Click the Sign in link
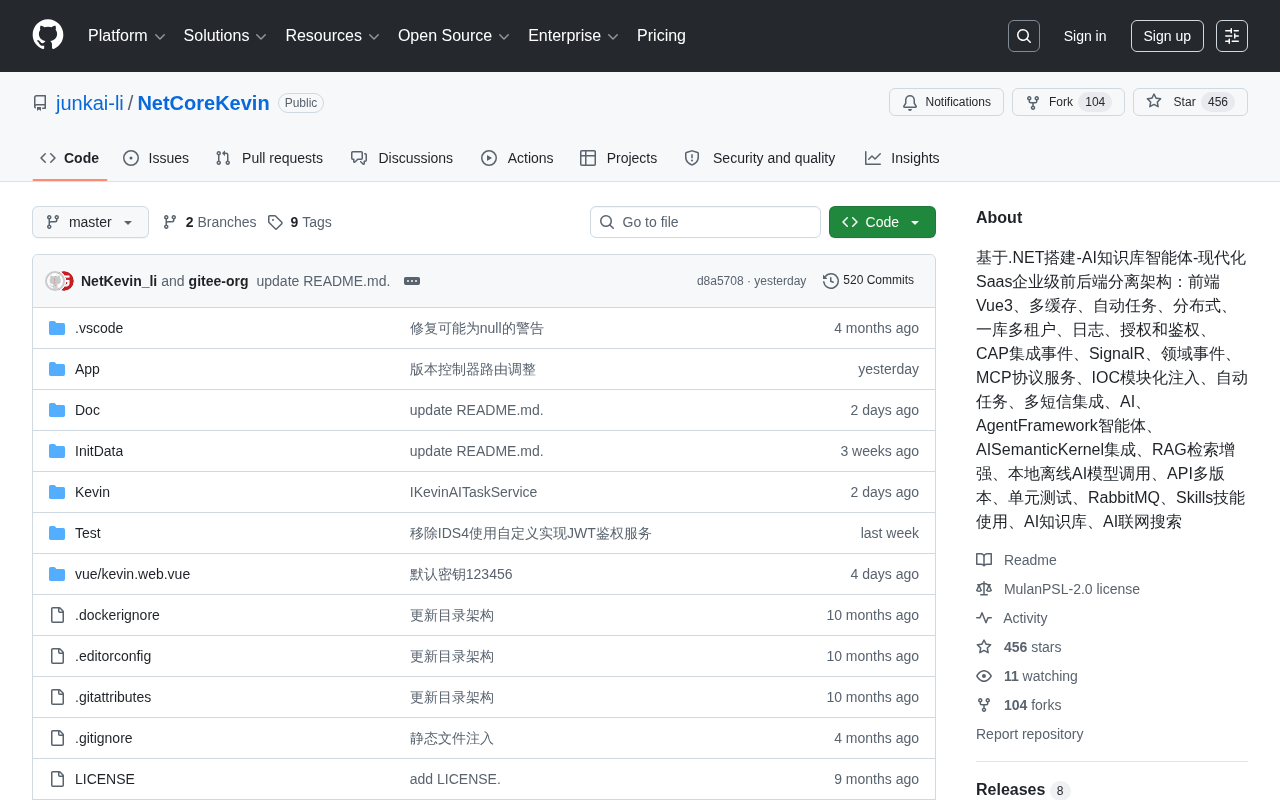 pyautogui.click(x=1085, y=36)
